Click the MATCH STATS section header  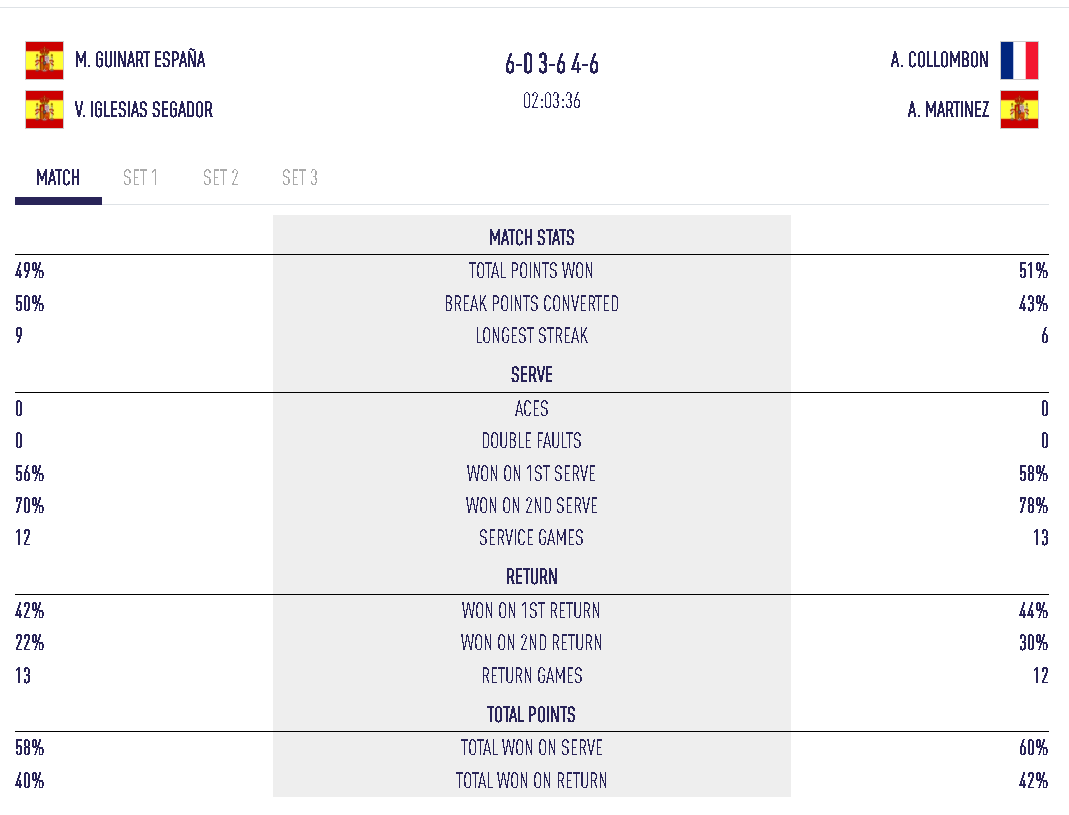click(532, 238)
